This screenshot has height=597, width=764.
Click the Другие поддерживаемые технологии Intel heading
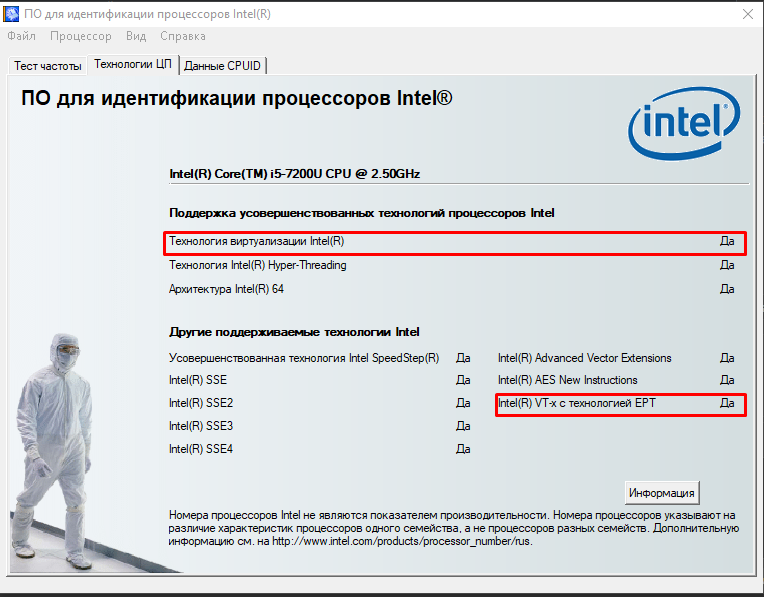(294, 332)
